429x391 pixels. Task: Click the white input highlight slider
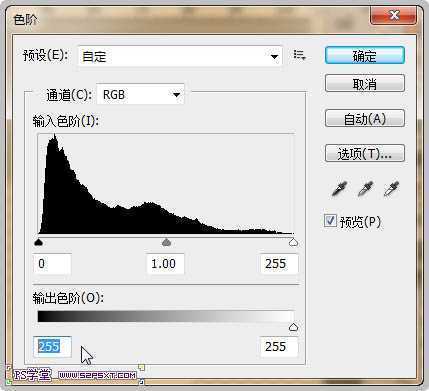(x=293, y=242)
